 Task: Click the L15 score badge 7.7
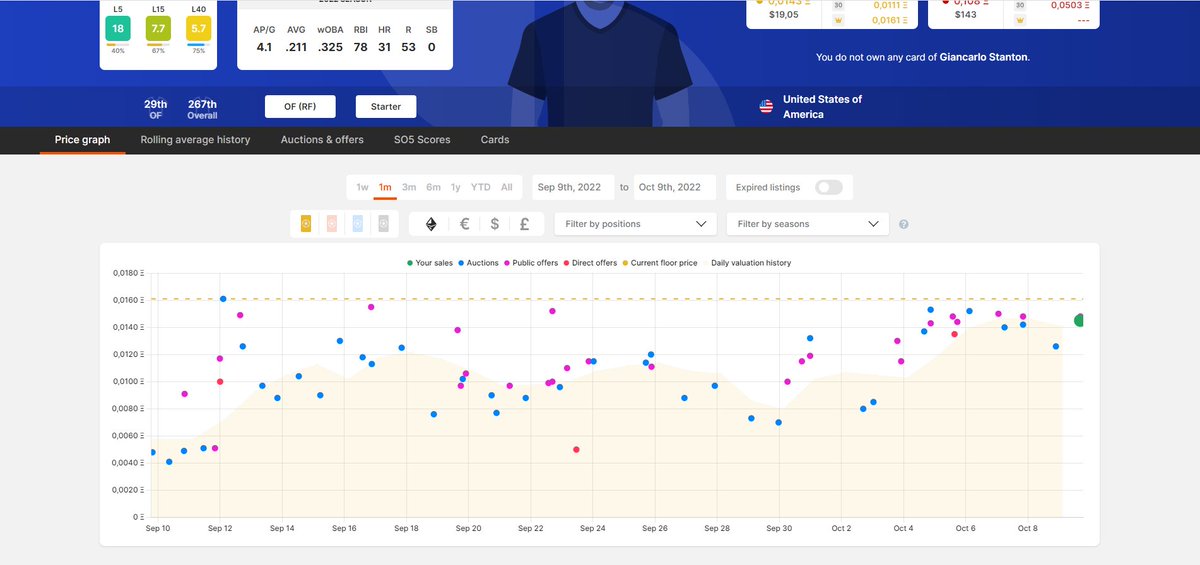pyautogui.click(x=158, y=29)
